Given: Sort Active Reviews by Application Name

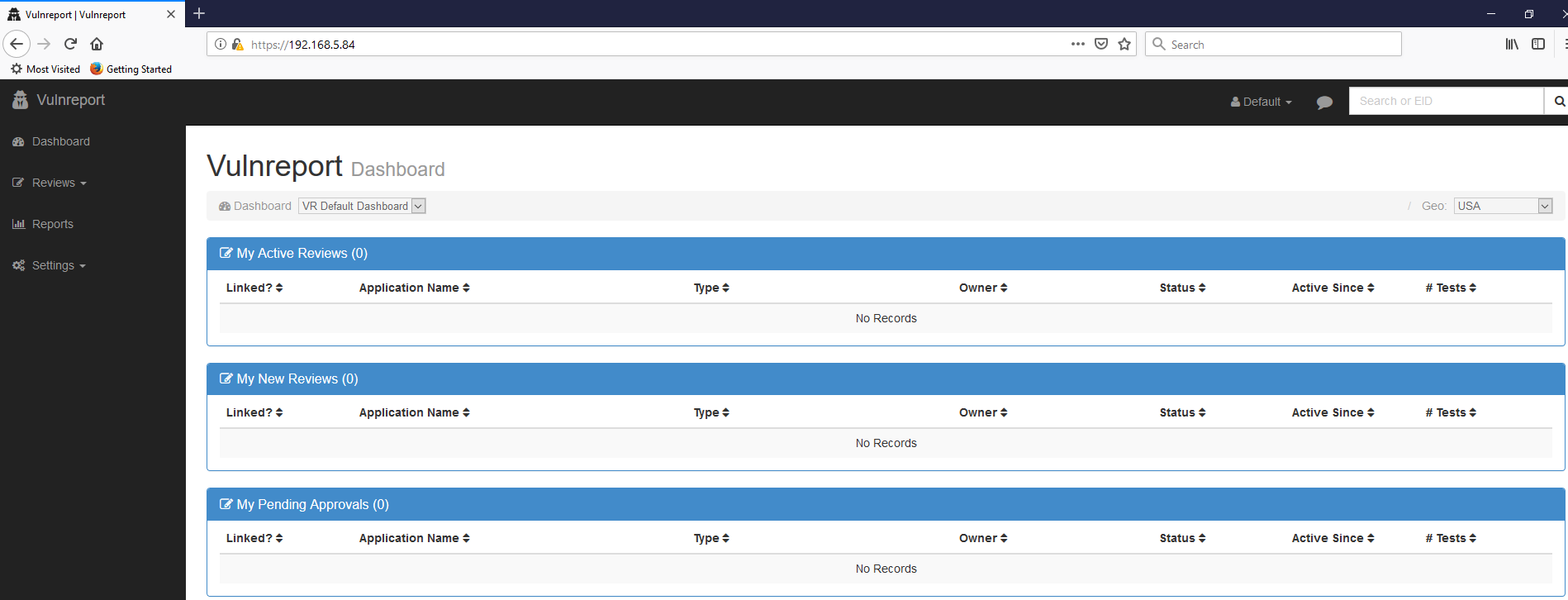Looking at the screenshot, I should pos(415,288).
